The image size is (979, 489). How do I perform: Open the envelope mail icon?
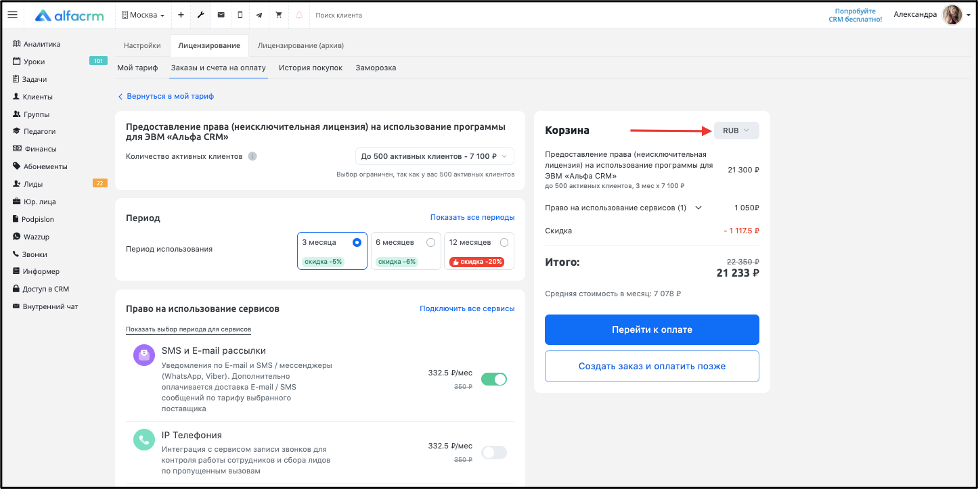[220, 15]
